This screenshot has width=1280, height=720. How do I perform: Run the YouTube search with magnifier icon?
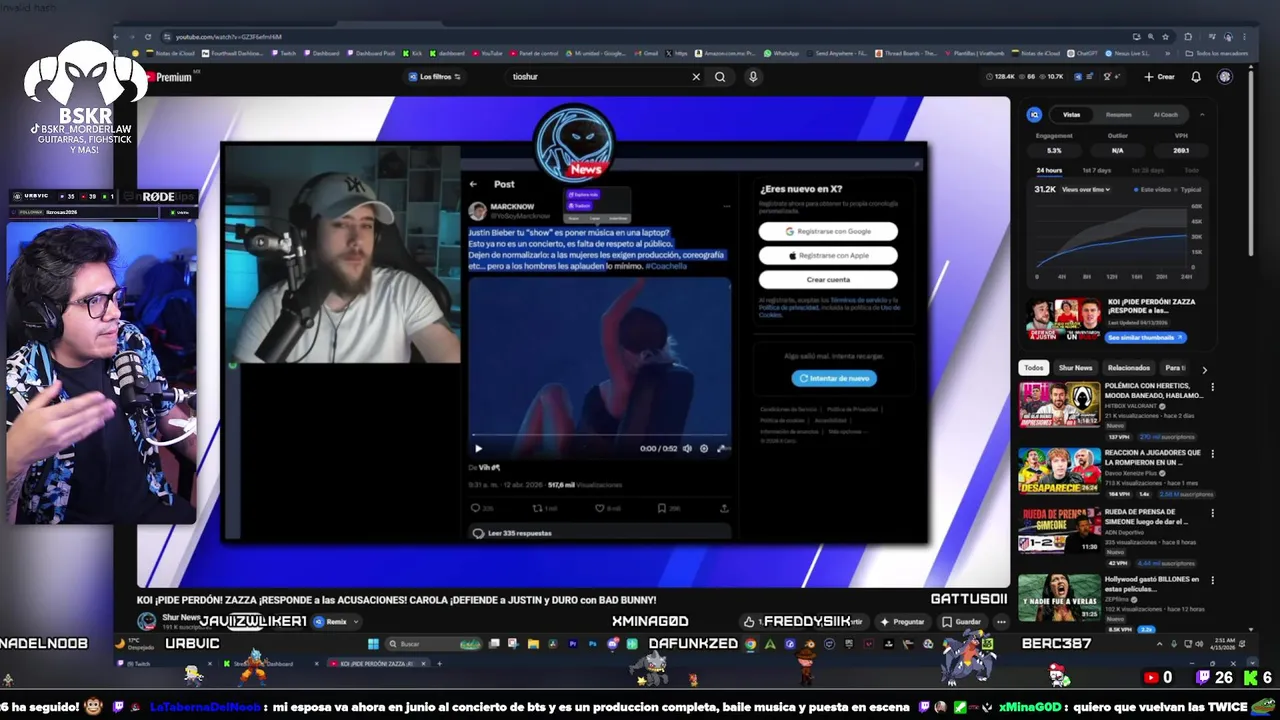[x=720, y=77]
